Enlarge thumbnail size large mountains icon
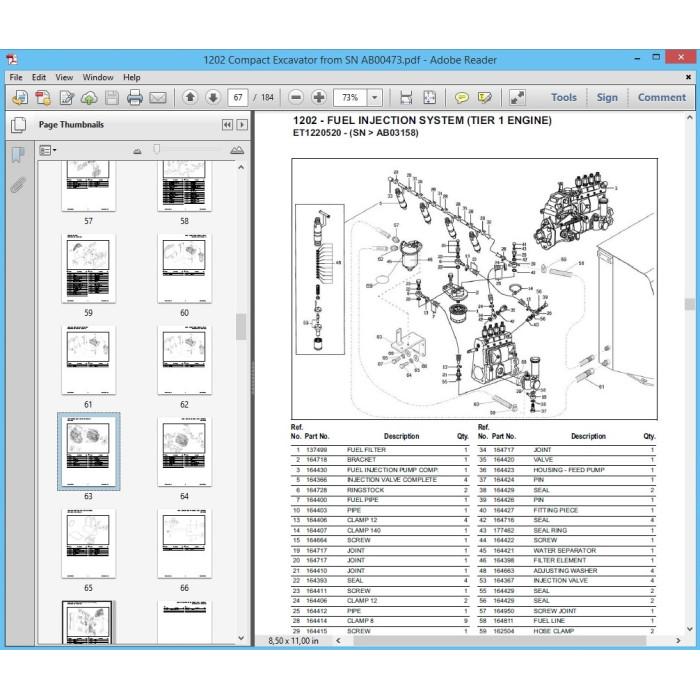This screenshot has width=700, height=700. [237, 150]
